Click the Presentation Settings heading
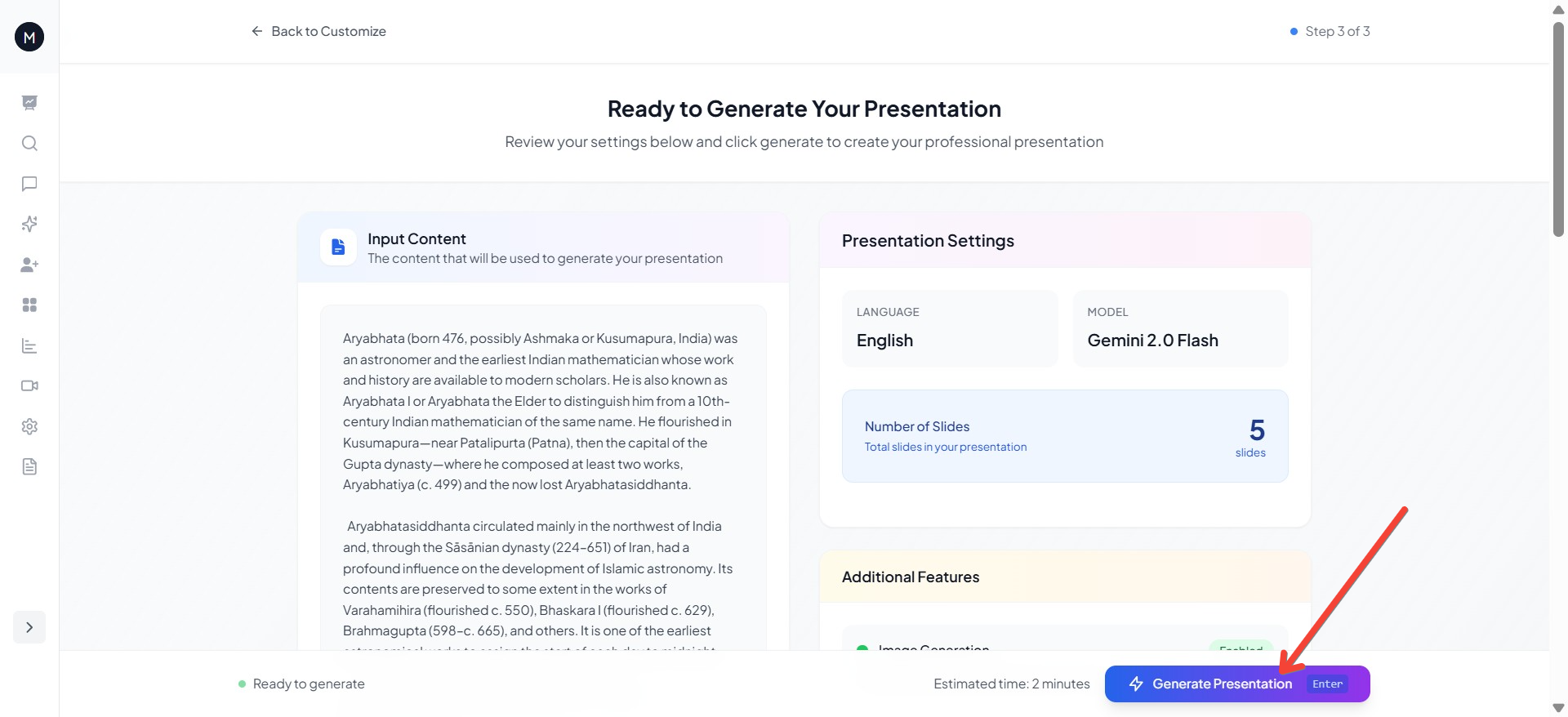 coord(928,241)
